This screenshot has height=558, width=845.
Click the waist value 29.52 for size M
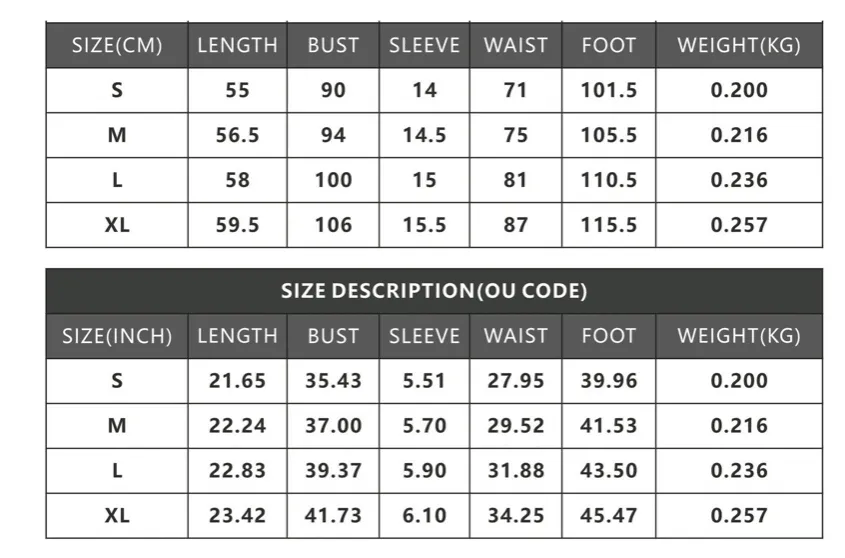click(x=516, y=426)
